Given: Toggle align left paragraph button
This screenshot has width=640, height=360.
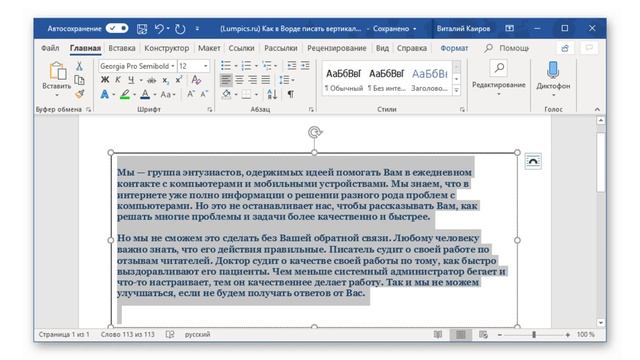Looking at the screenshot, I should tap(226, 80).
